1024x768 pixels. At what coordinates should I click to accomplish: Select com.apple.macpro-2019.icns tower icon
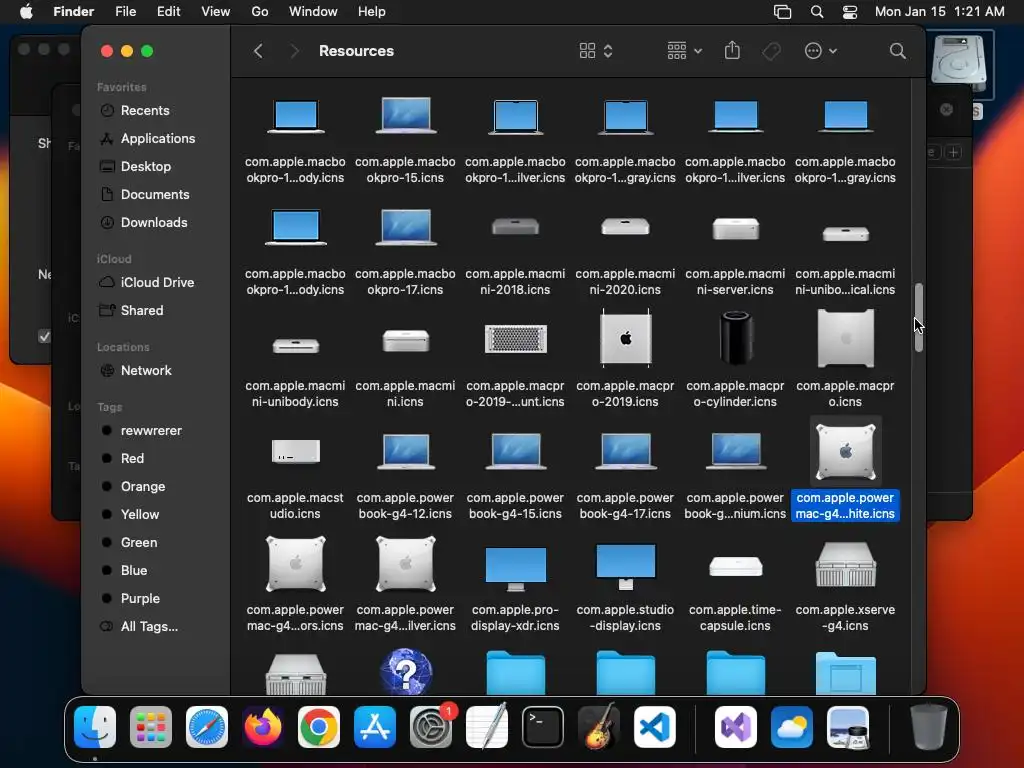click(x=626, y=338)
